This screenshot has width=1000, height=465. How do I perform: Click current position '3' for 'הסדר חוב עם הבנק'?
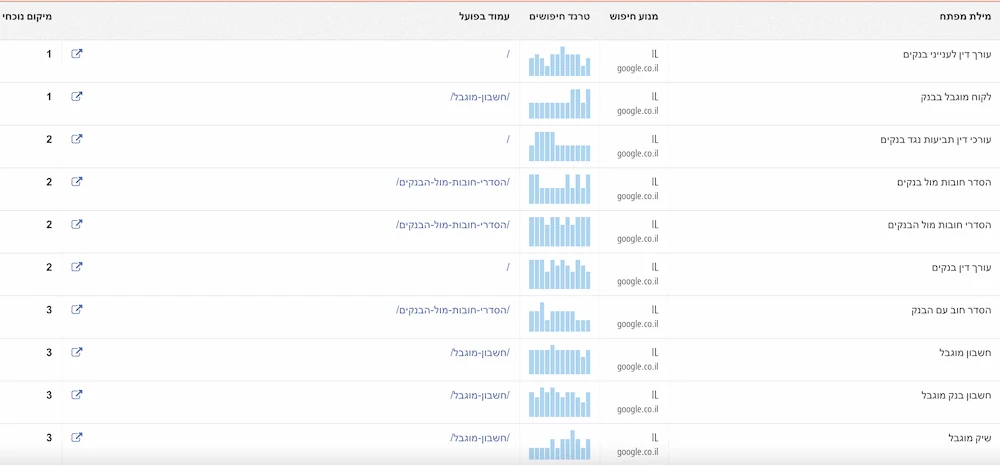point(48,310)
